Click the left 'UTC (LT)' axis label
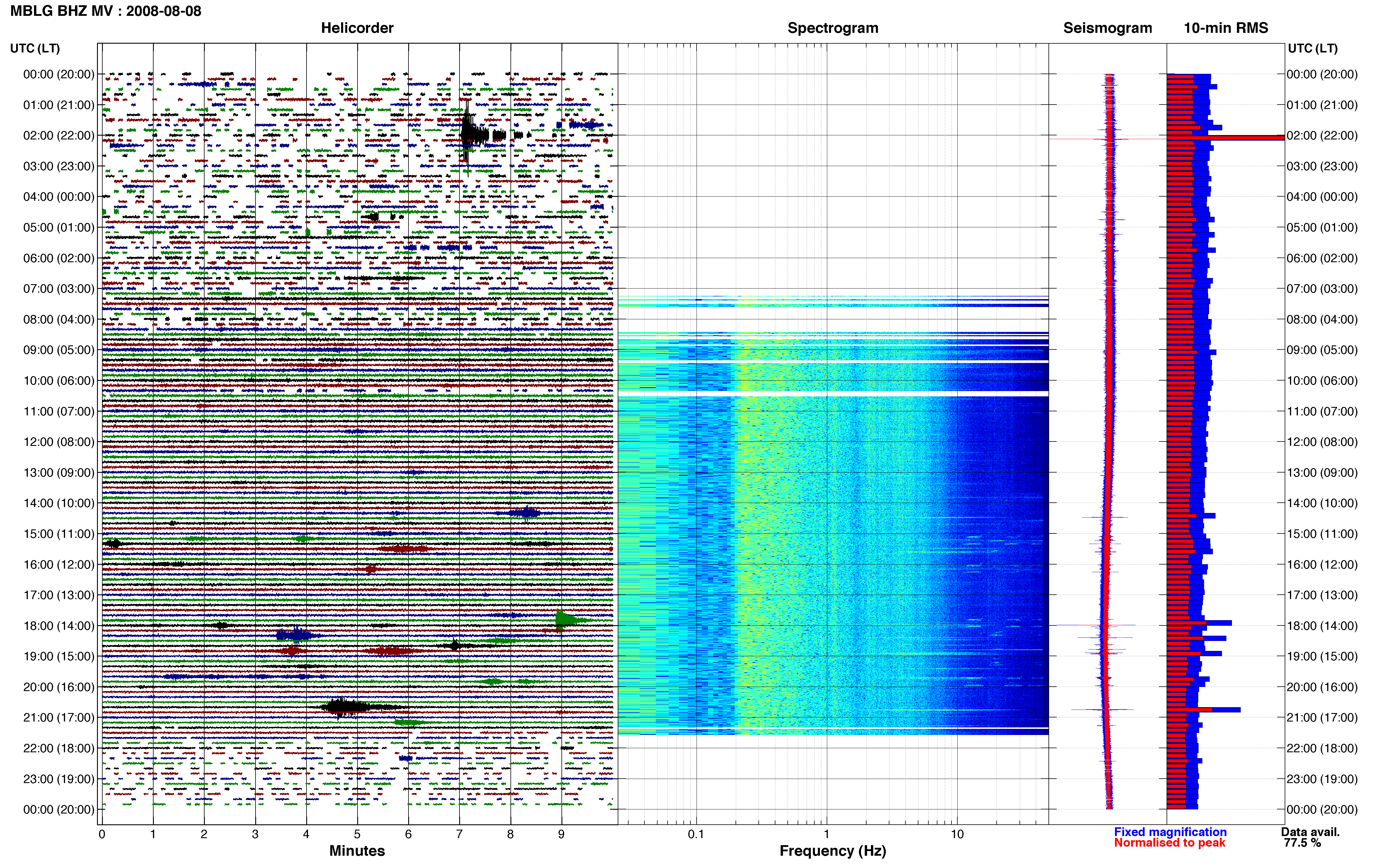The width and height of the screenshot is (1389, 868). click(x=35, y=48)
